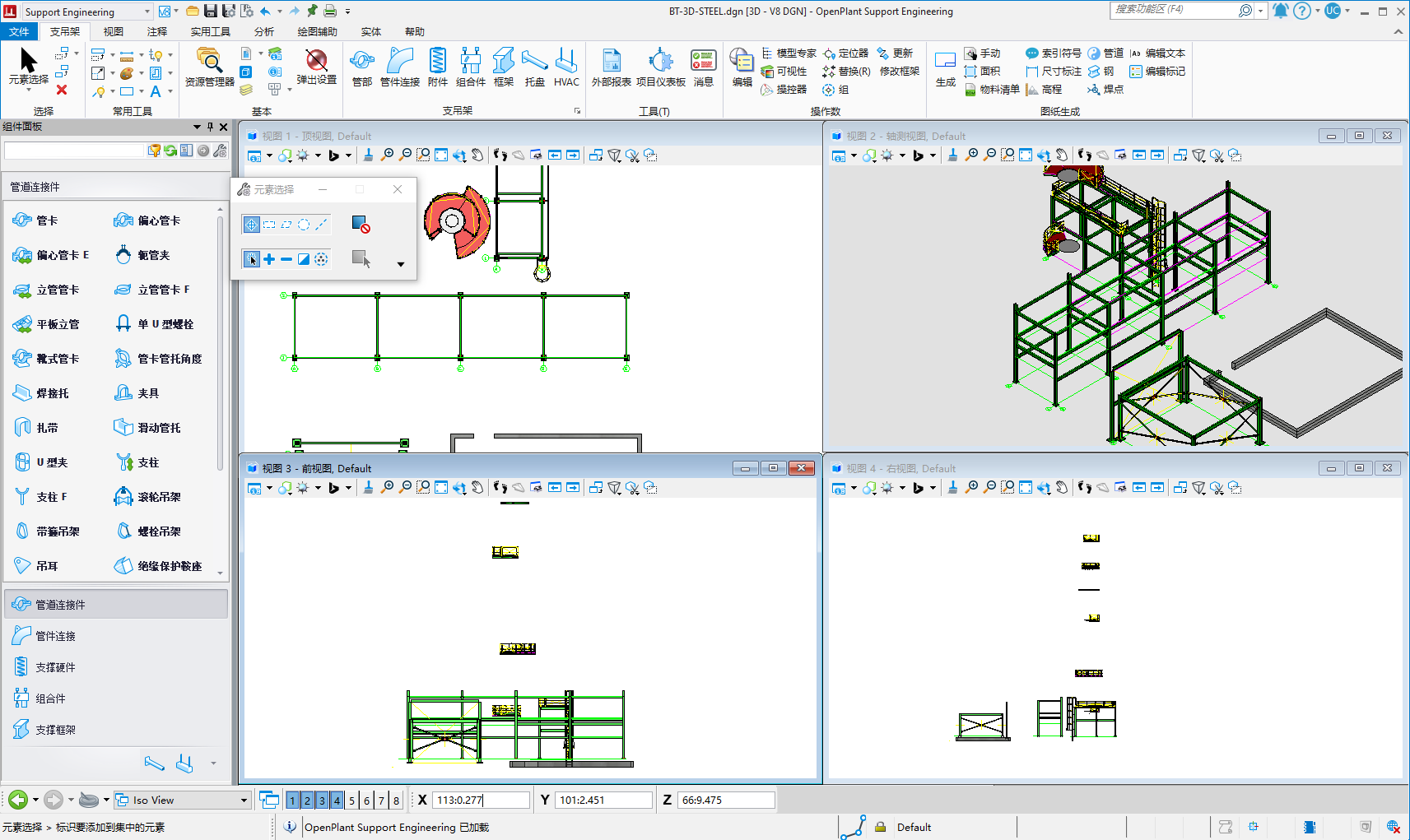
Task: Select the 托盘 tray tool
Action: (535, 67)
